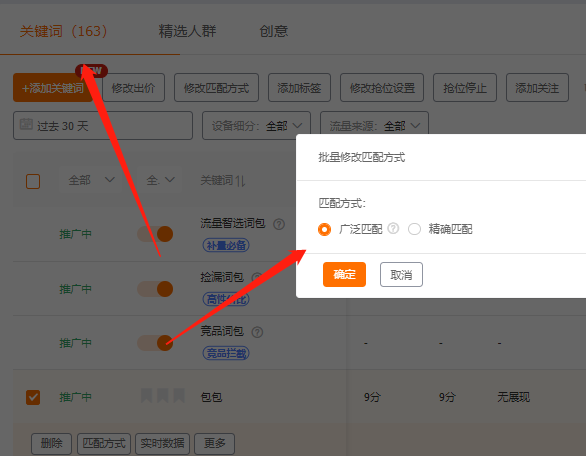Viewport: 586px width, 456px height.
Task: Expand the 流量来源 dropdown
Action: [x=374, y=126]
